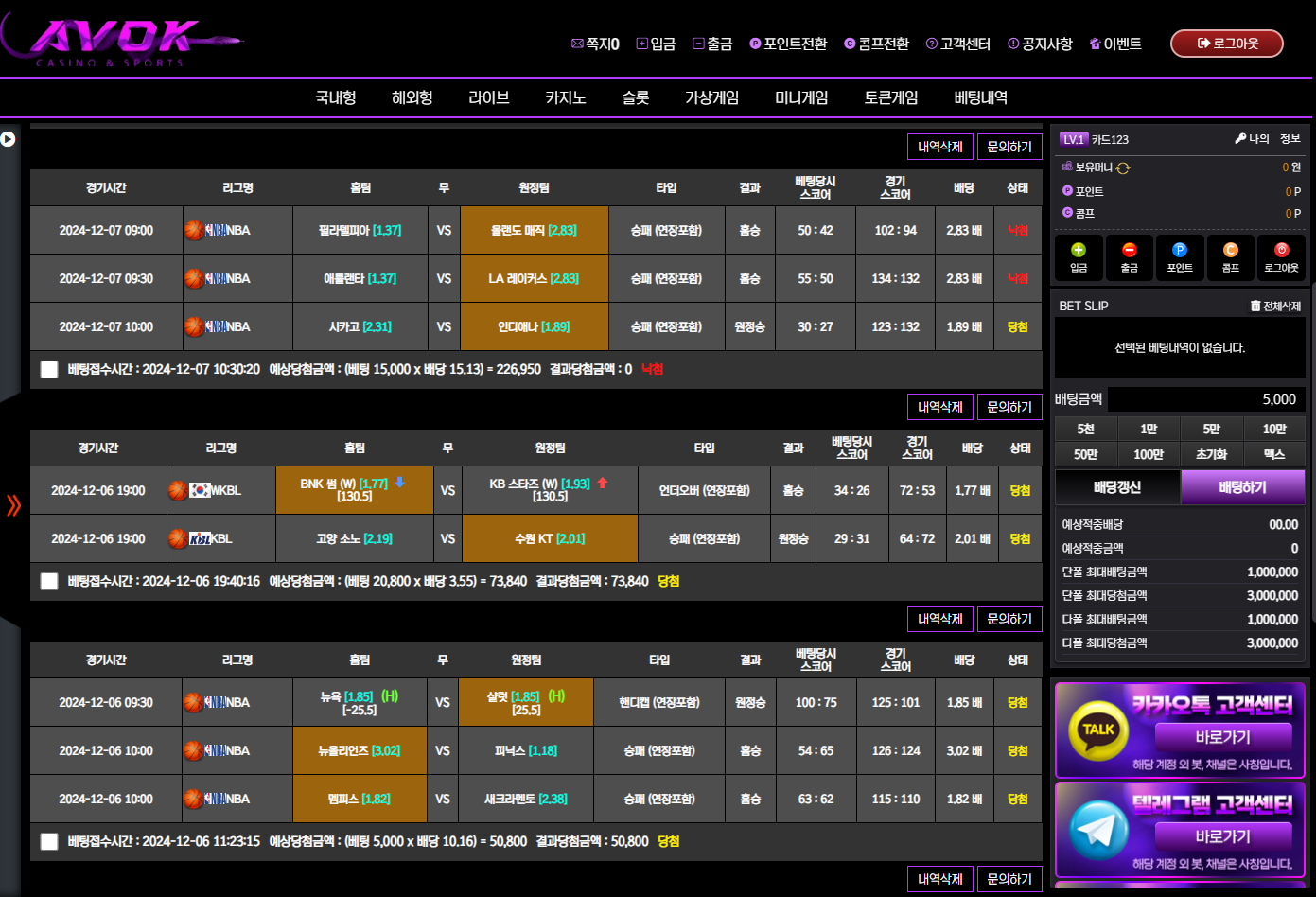Viewport: 1316px width, 897px height.
Task: Click the 배팅금액 amount input field
Action: tap(1206, 399)
